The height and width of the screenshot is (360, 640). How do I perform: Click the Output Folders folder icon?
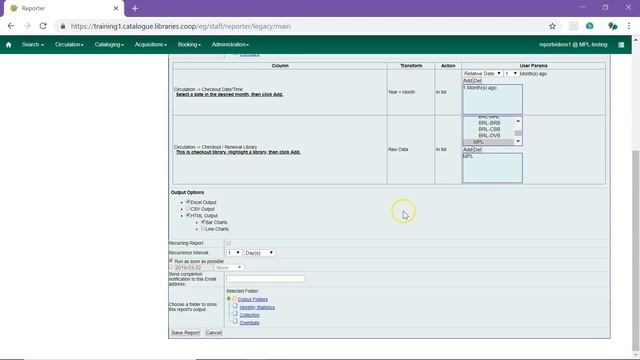pyautogui.click(x=235, y=299)
